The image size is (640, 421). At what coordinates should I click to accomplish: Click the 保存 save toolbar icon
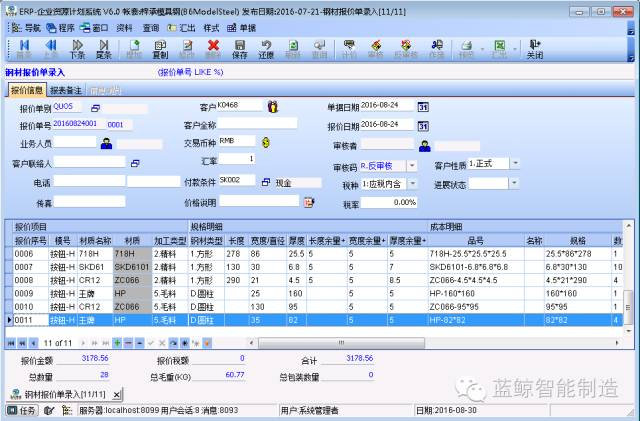click(240, 49)
